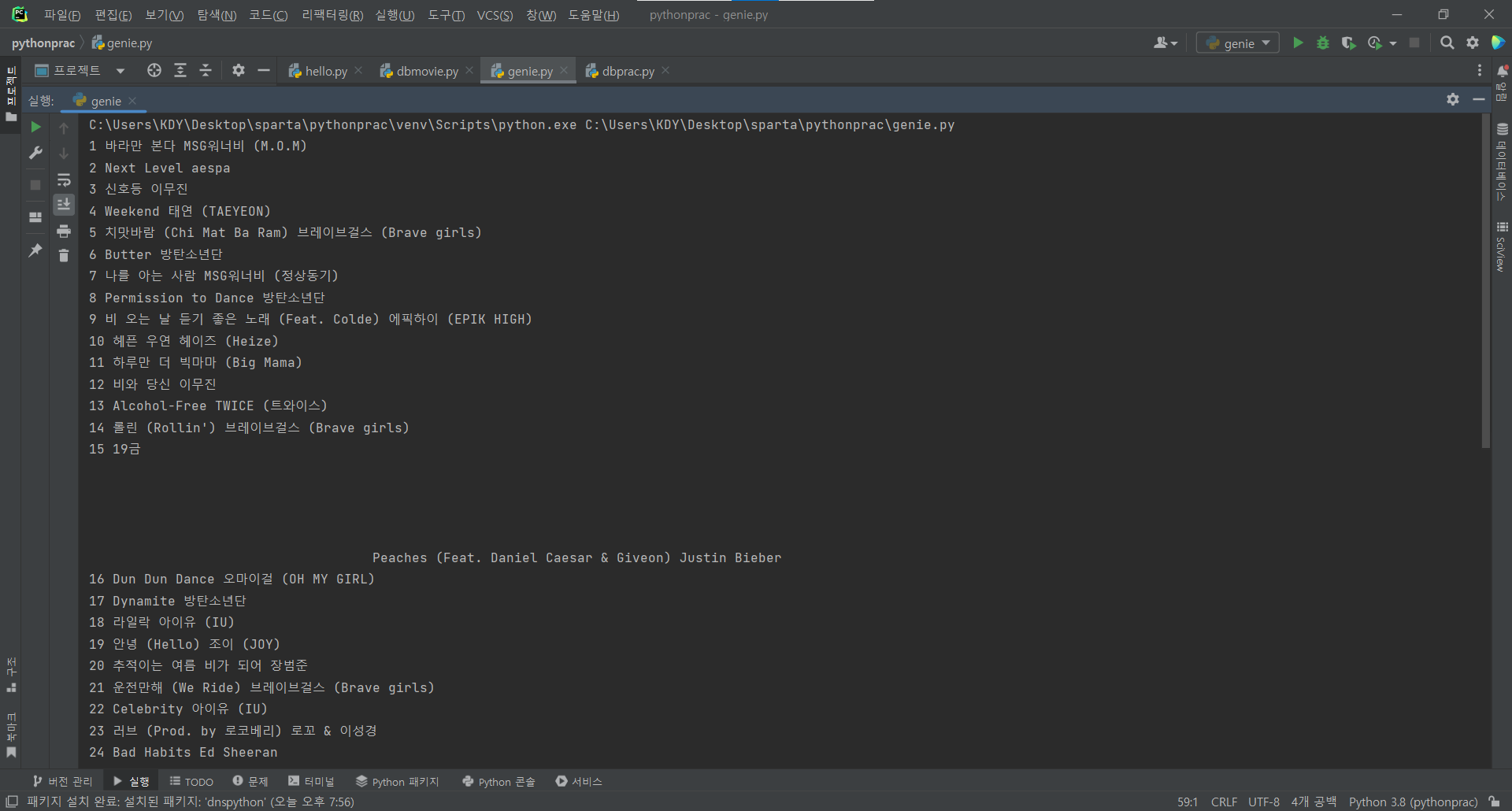The image size is (1512, 811).
Task: Open the VCS(S) menu
Action: tap(495, 15)
